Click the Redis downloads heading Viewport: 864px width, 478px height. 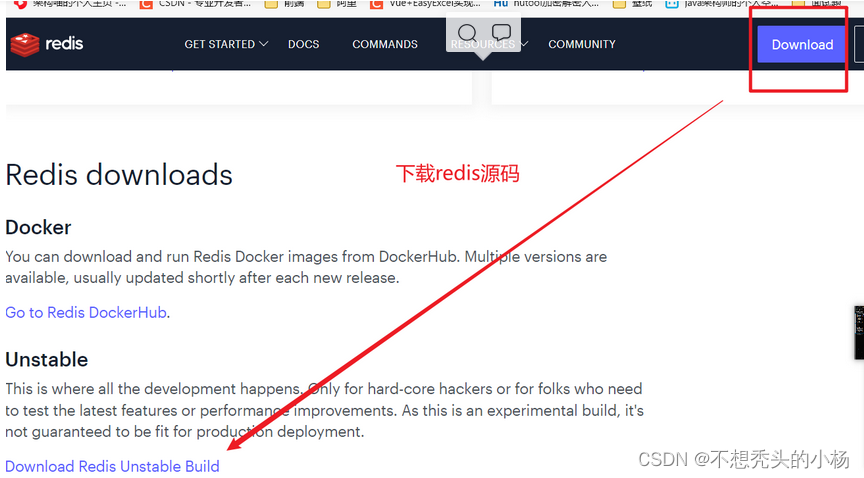tap(119, 175)
